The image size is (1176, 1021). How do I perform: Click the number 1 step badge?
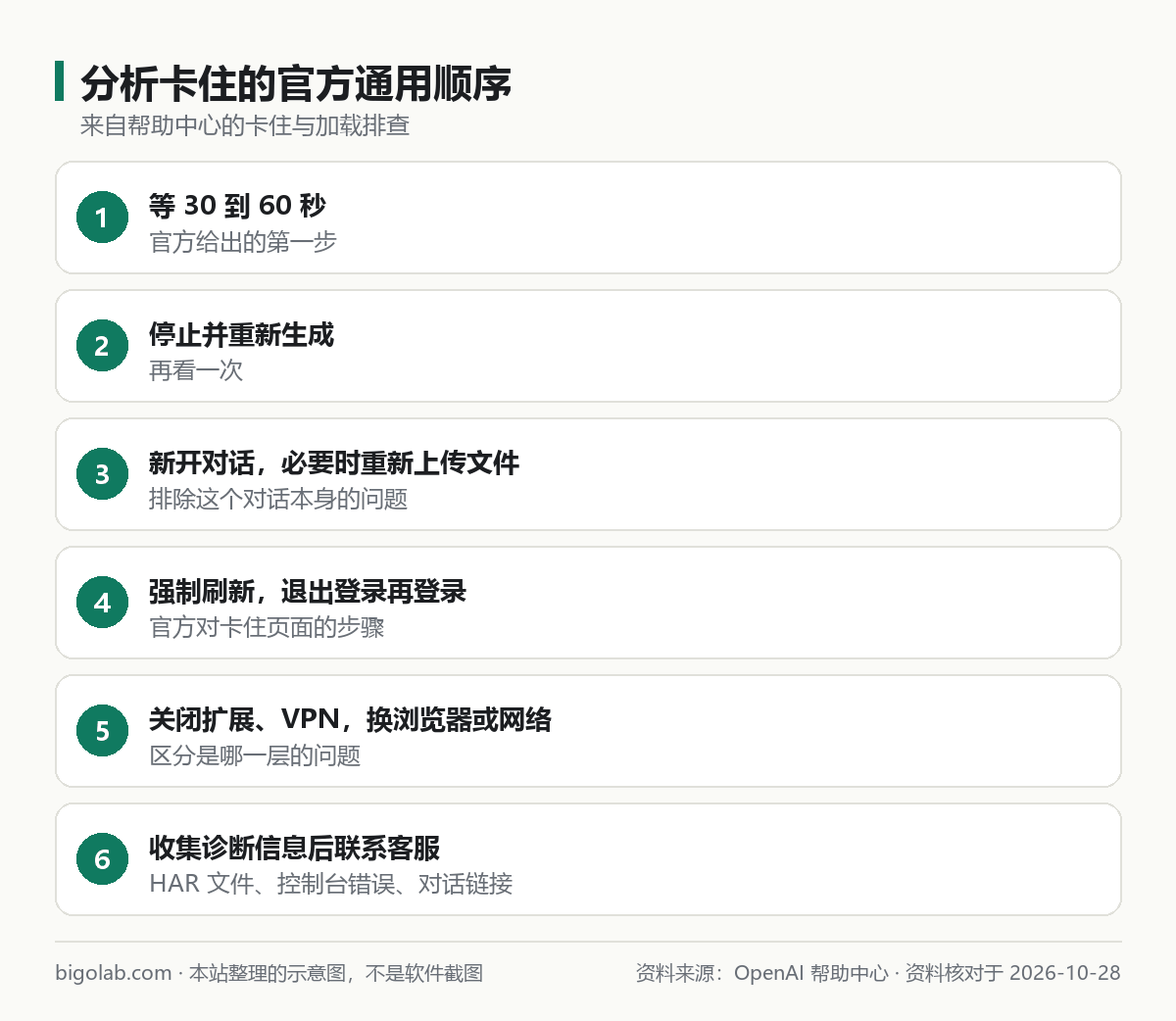coord(102,218)
